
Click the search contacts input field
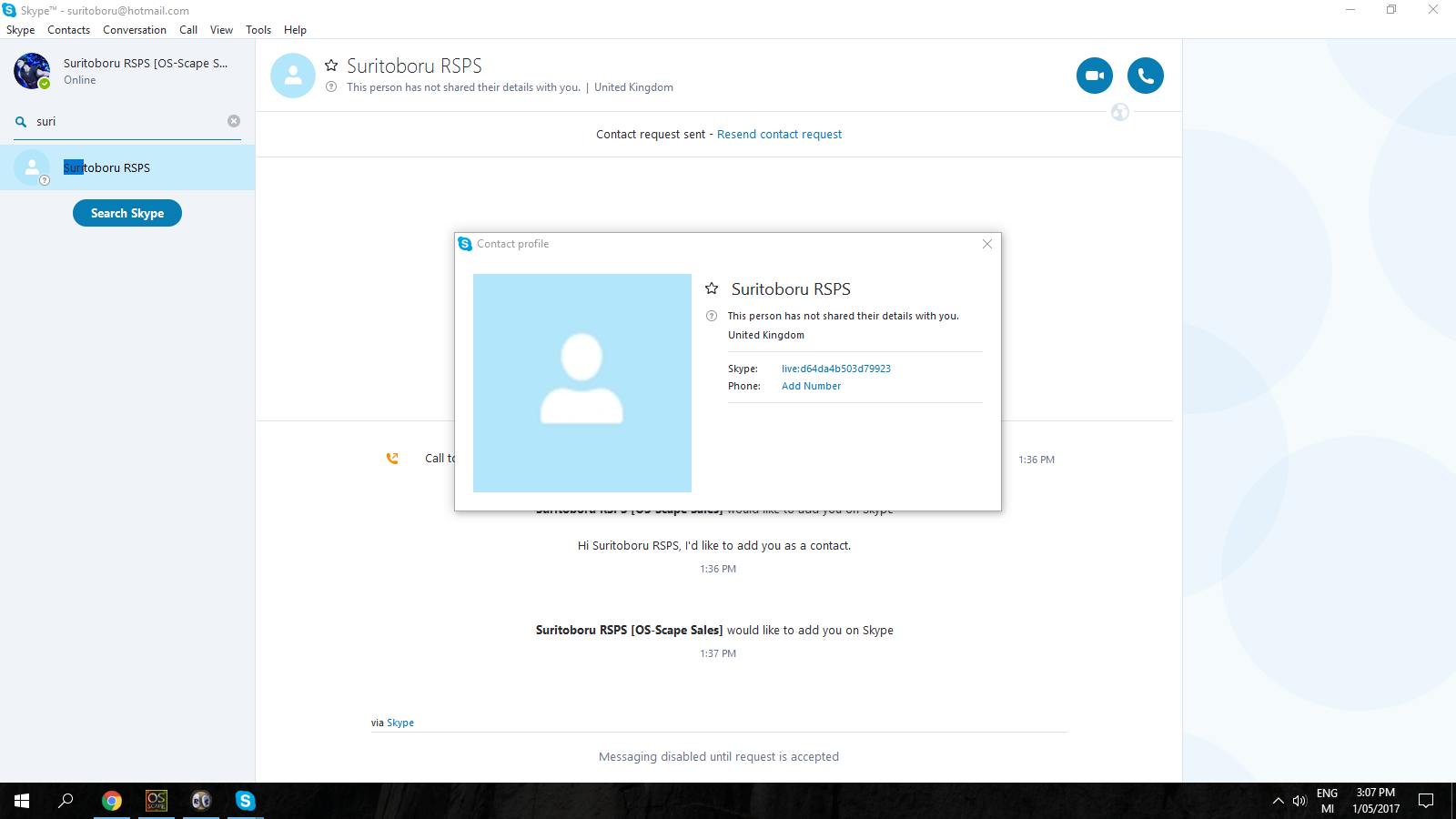[x=127, y=121]
